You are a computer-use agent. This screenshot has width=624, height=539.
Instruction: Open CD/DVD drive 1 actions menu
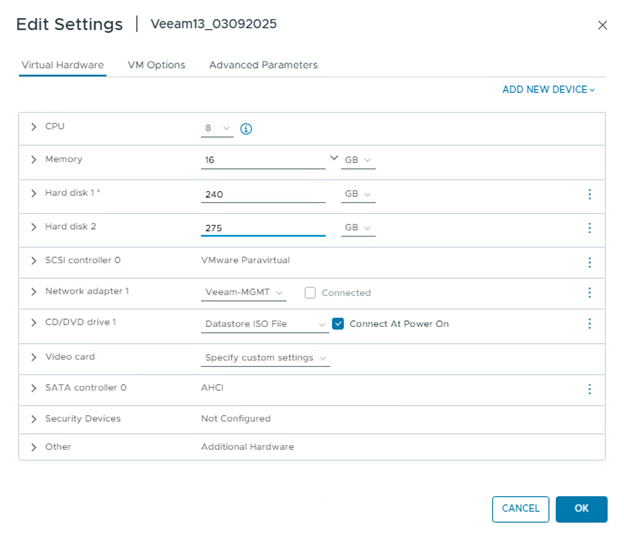(x=589, y=324)
